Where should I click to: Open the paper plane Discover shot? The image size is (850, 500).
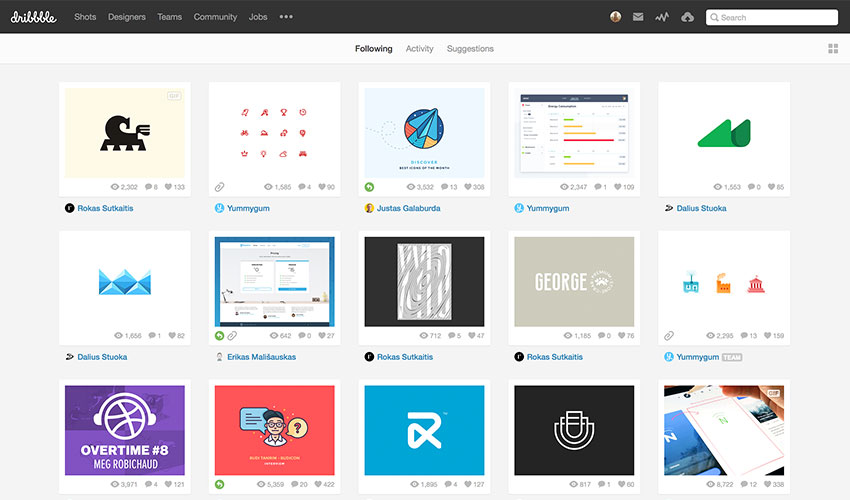coord(424,133)
